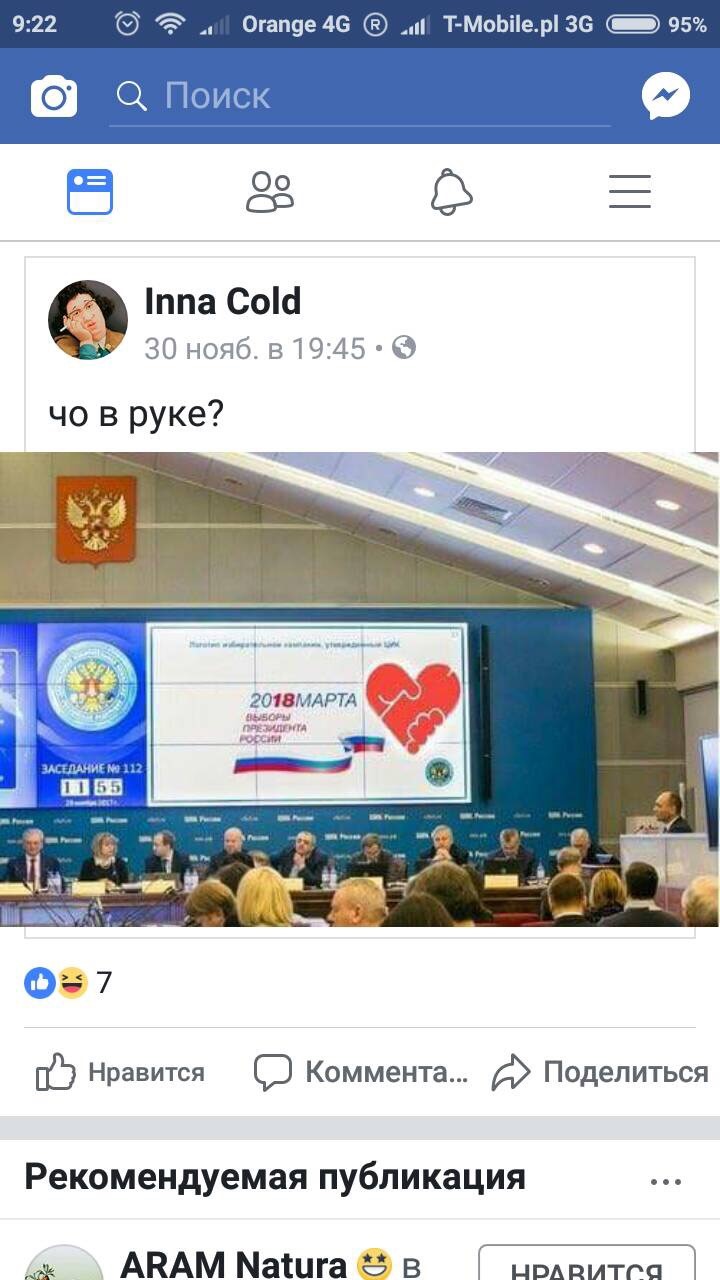Viewport: 720px width, 1280px height.
Task: View Inna Cold's profile picture
Action: coord(88,320)
